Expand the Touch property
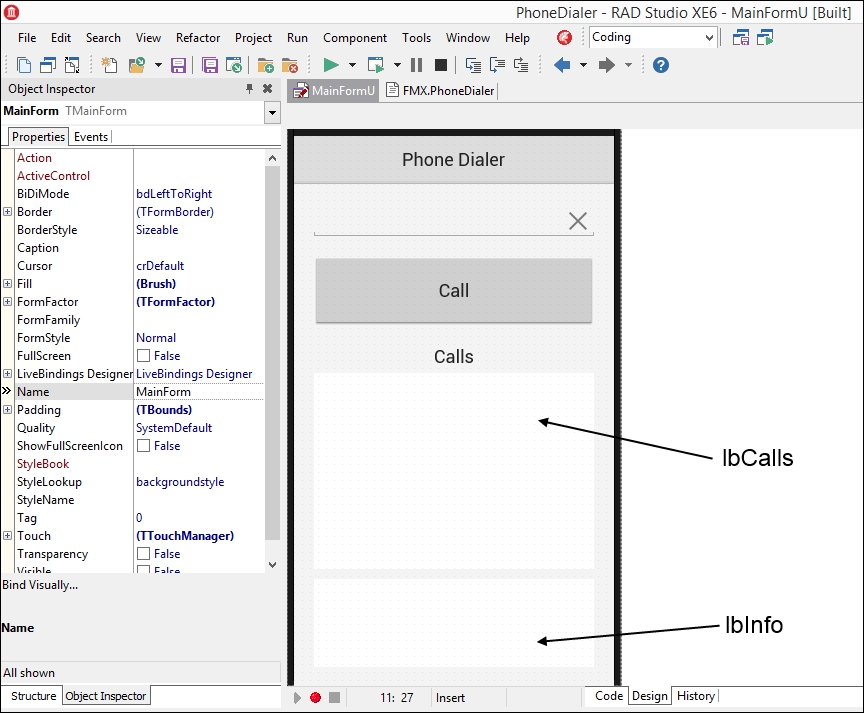Screen dimensions: 864x713 pos(7,536)
